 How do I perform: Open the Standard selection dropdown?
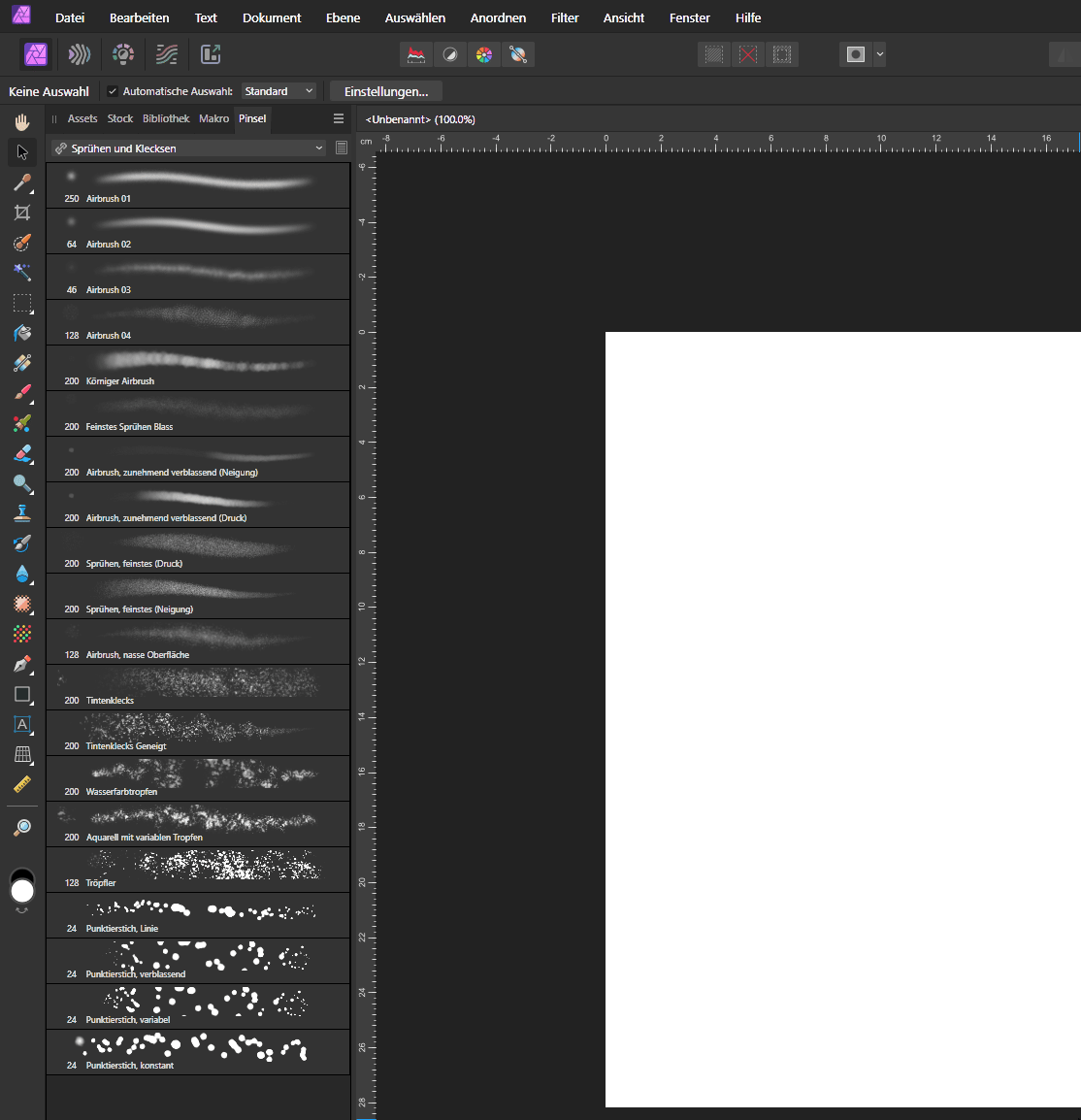coord(278,91)
